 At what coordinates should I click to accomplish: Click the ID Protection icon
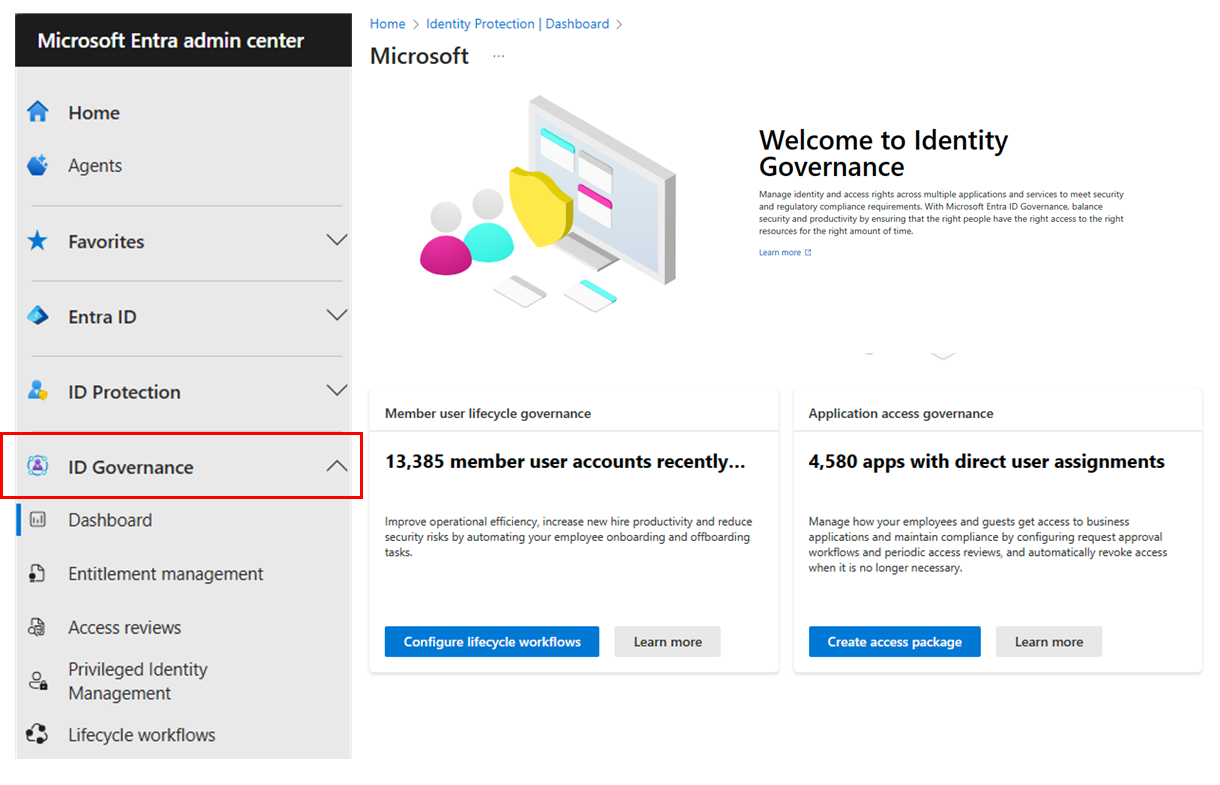(x=37, y=391)
